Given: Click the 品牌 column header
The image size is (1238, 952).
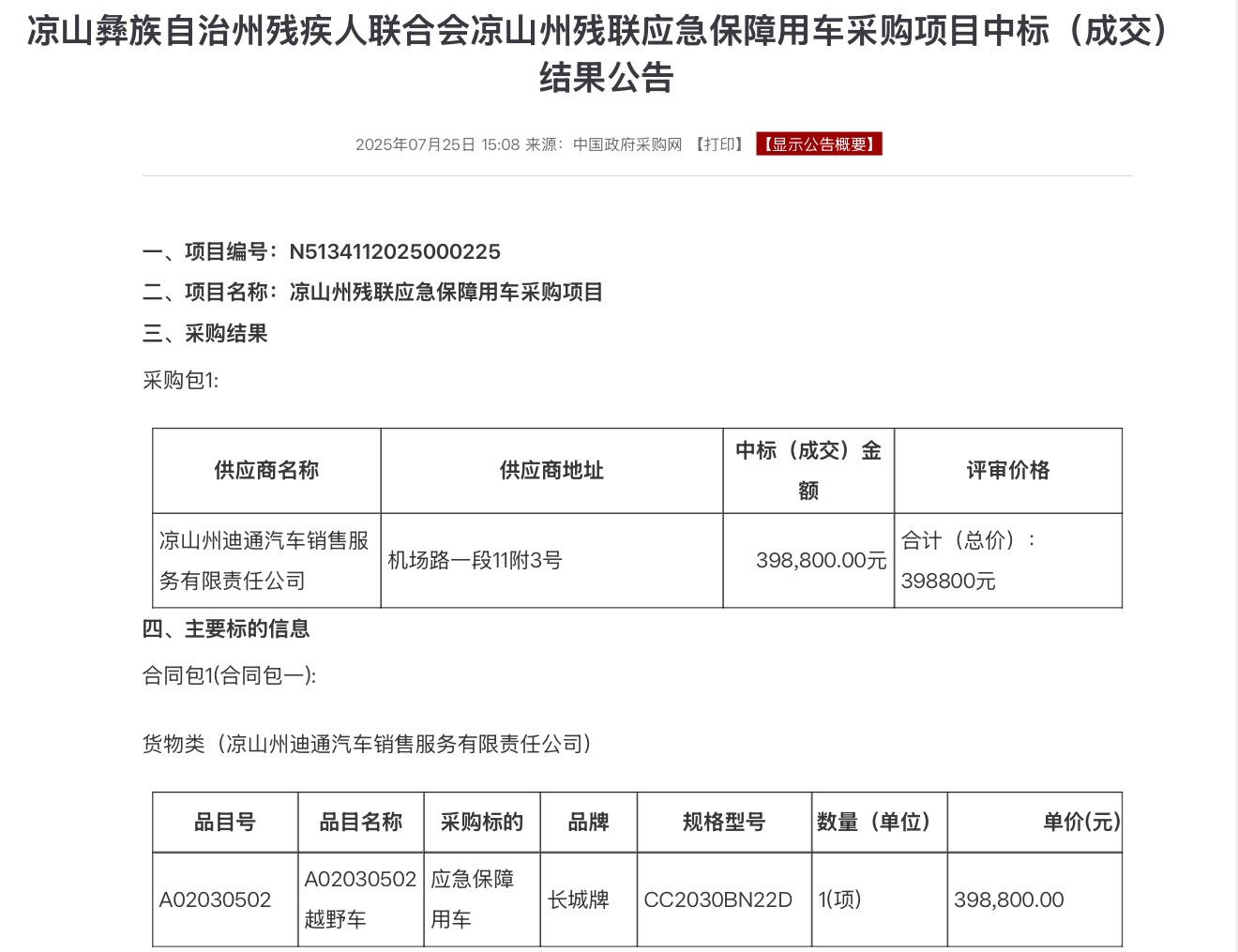Looking at the screenshot, I should [x=589, y=823].
